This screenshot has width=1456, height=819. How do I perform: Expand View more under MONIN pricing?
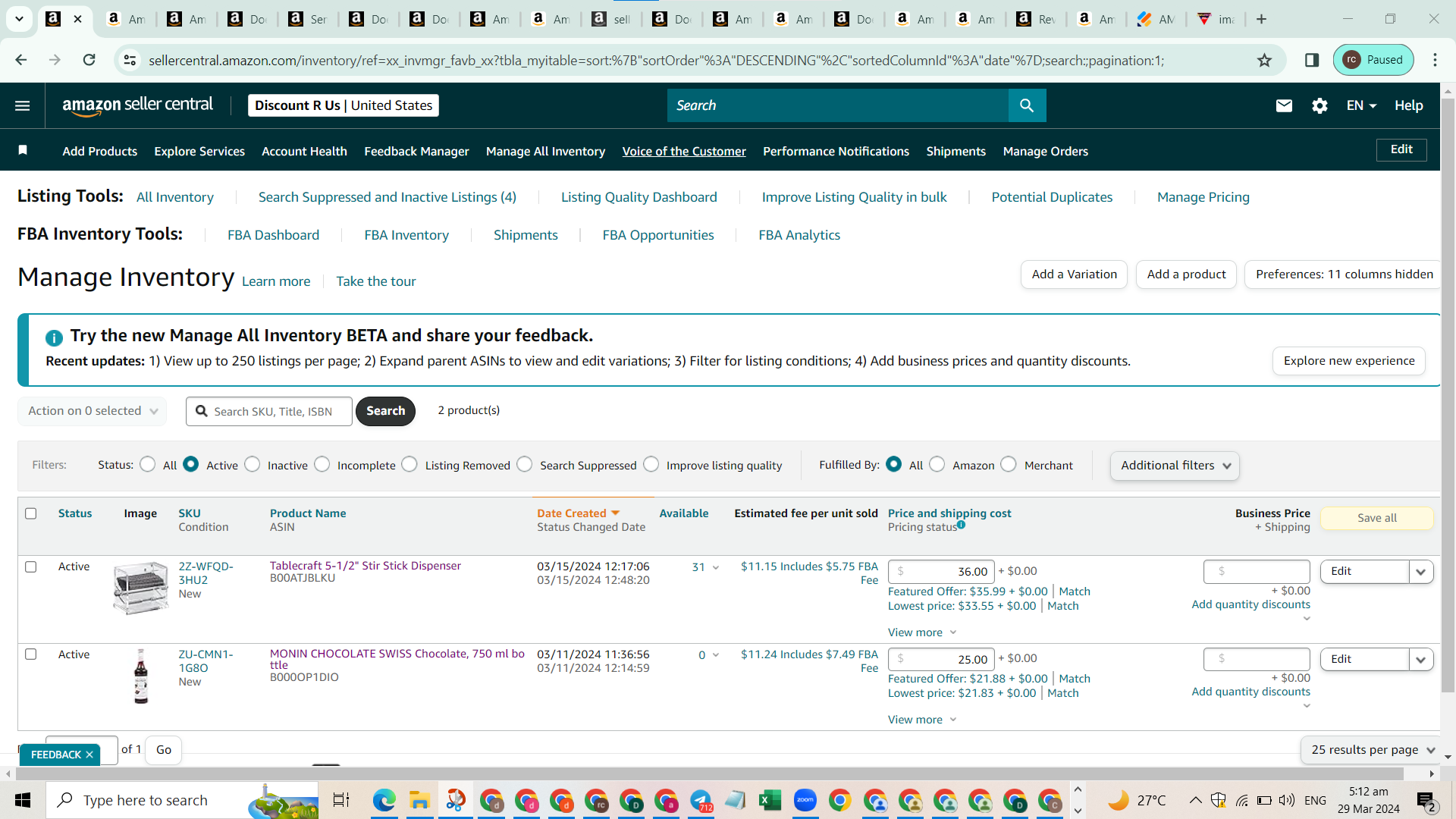pyautogui.click(x=922, y=720)
